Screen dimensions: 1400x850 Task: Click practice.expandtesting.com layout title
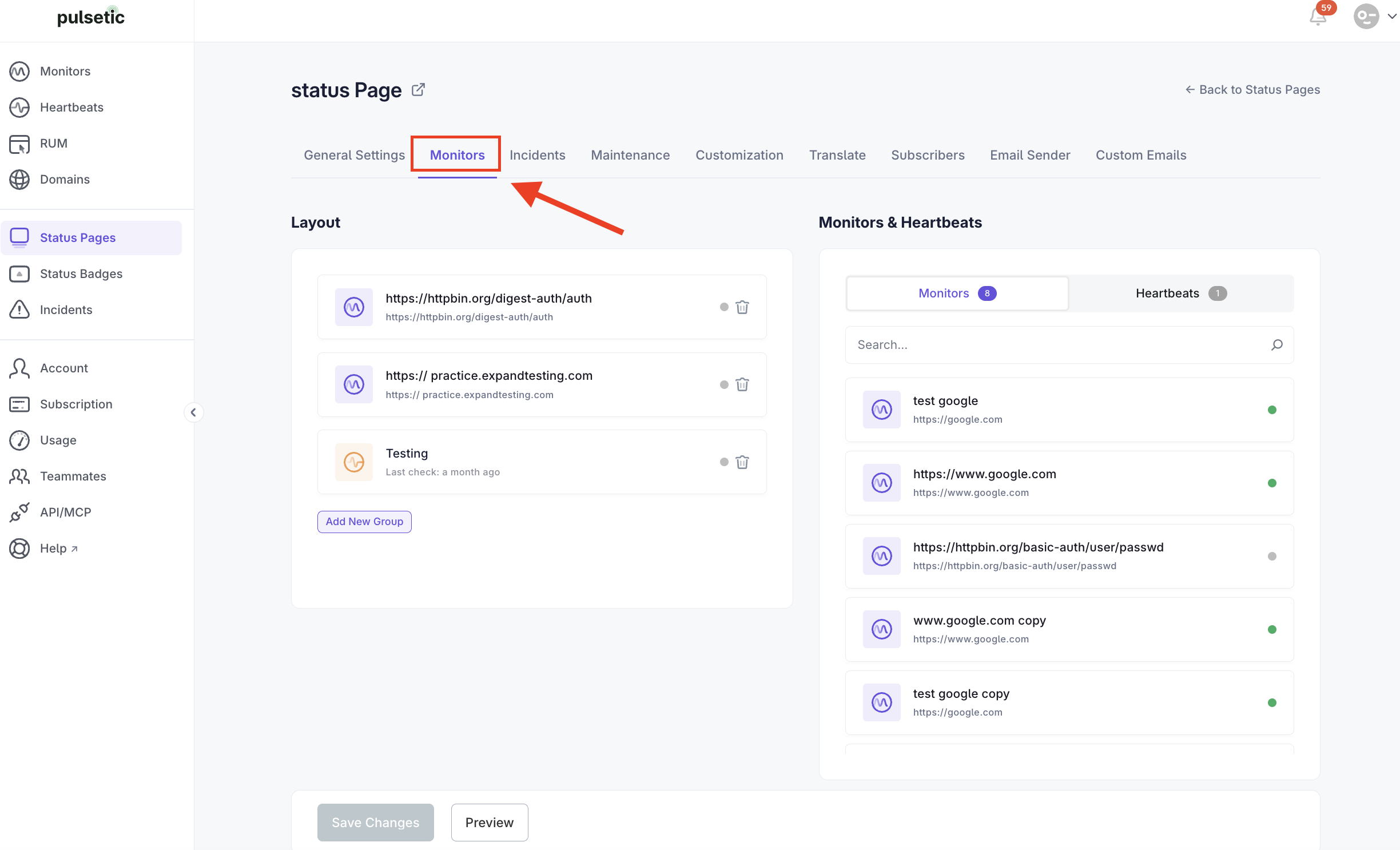pos(489,375)
